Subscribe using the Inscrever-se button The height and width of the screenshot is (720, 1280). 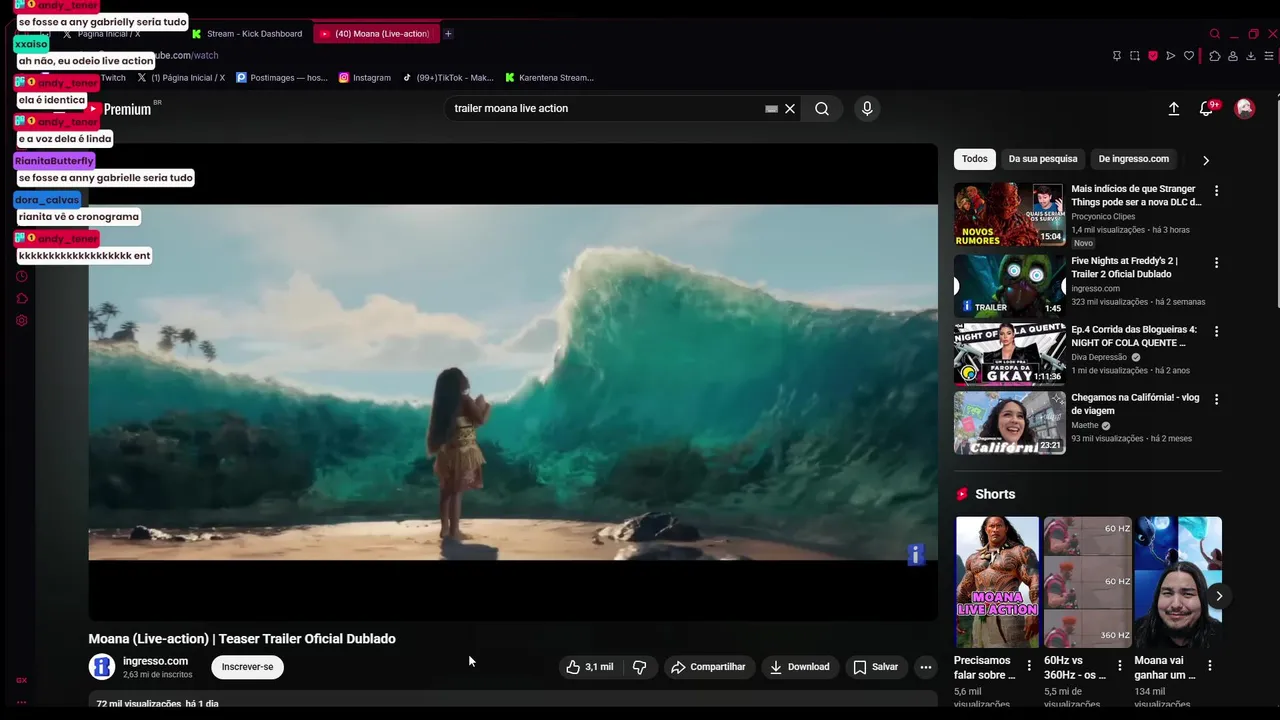pos(247,667)
